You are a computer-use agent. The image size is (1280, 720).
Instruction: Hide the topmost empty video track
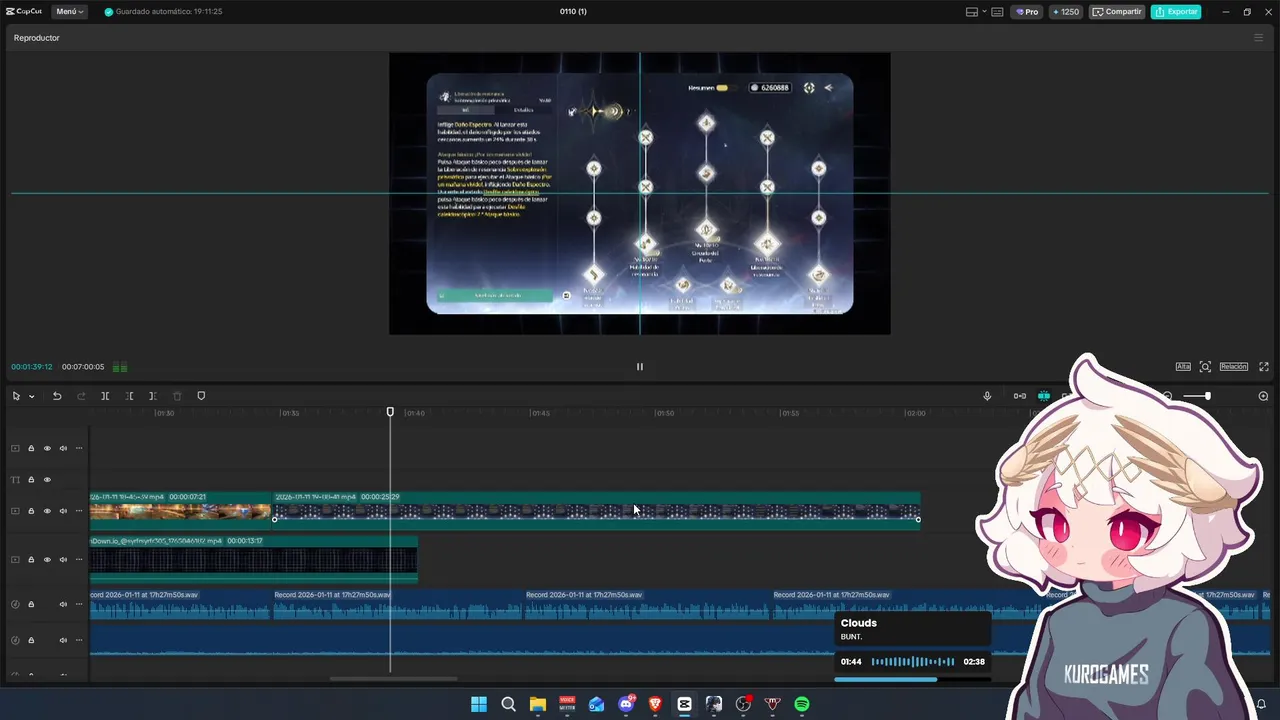click(47, 448)
